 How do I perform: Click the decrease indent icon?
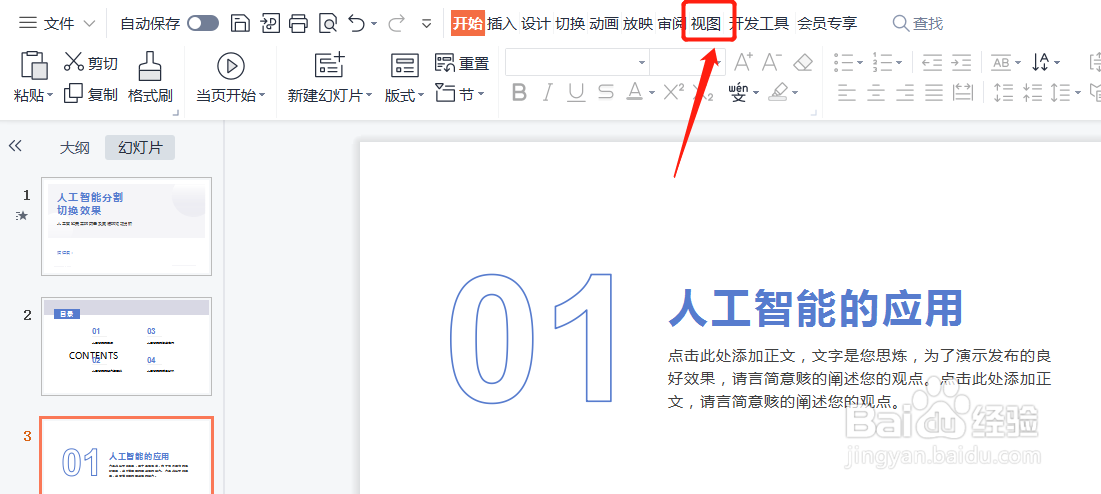click(932, 62)
